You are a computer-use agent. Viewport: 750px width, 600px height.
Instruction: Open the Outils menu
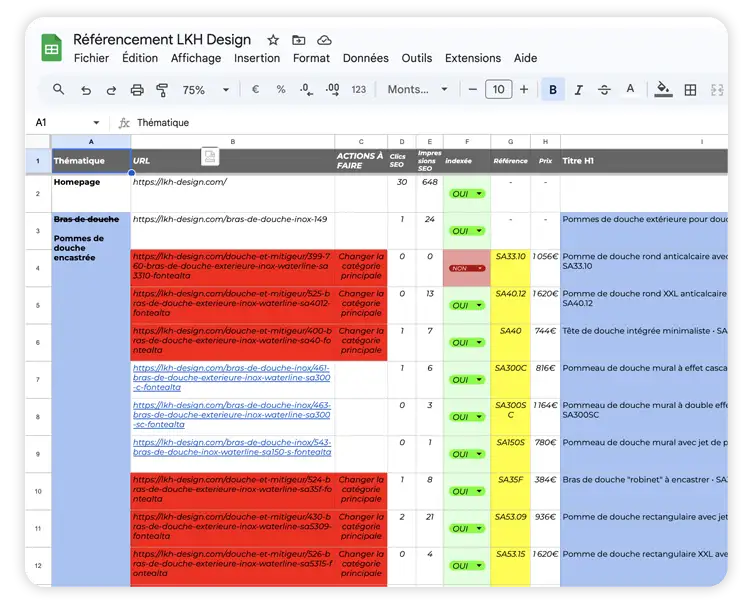point(417,58)
